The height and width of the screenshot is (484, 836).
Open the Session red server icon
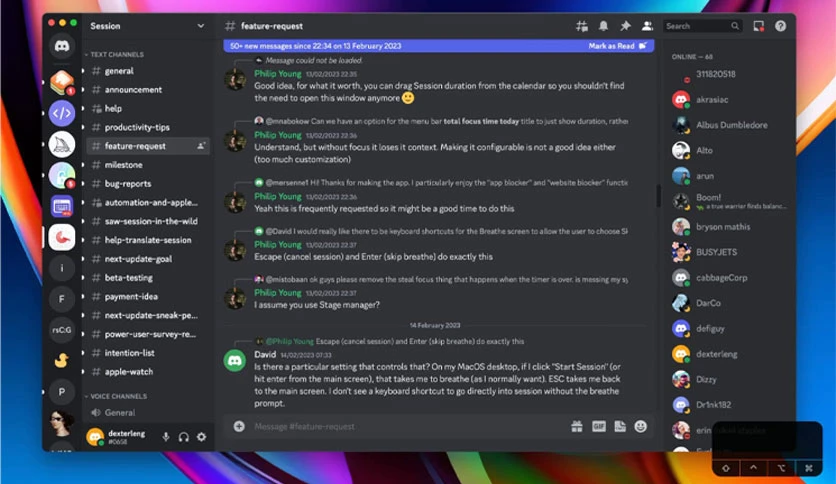62,237
